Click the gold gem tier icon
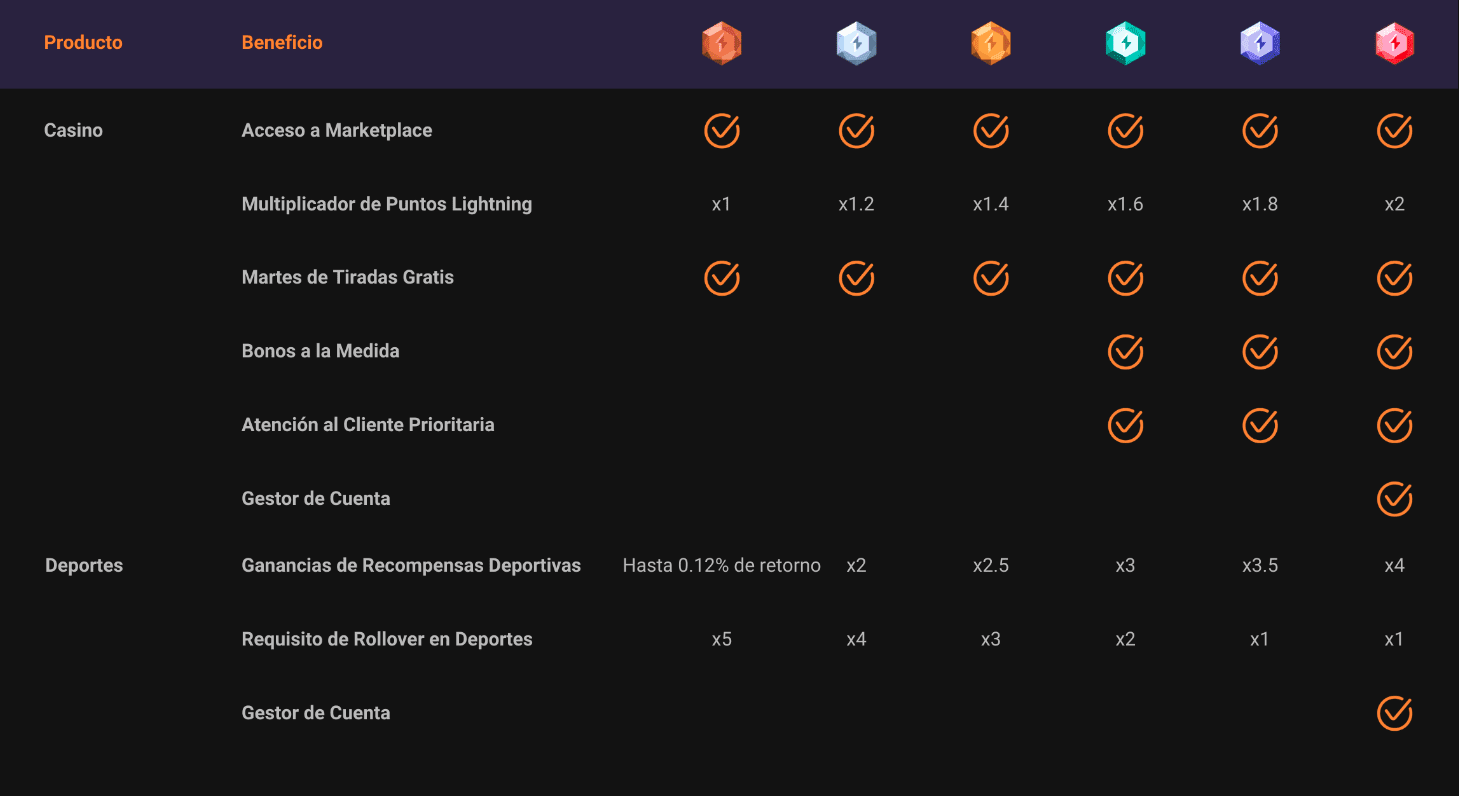1459x796 pixels. 990,44
